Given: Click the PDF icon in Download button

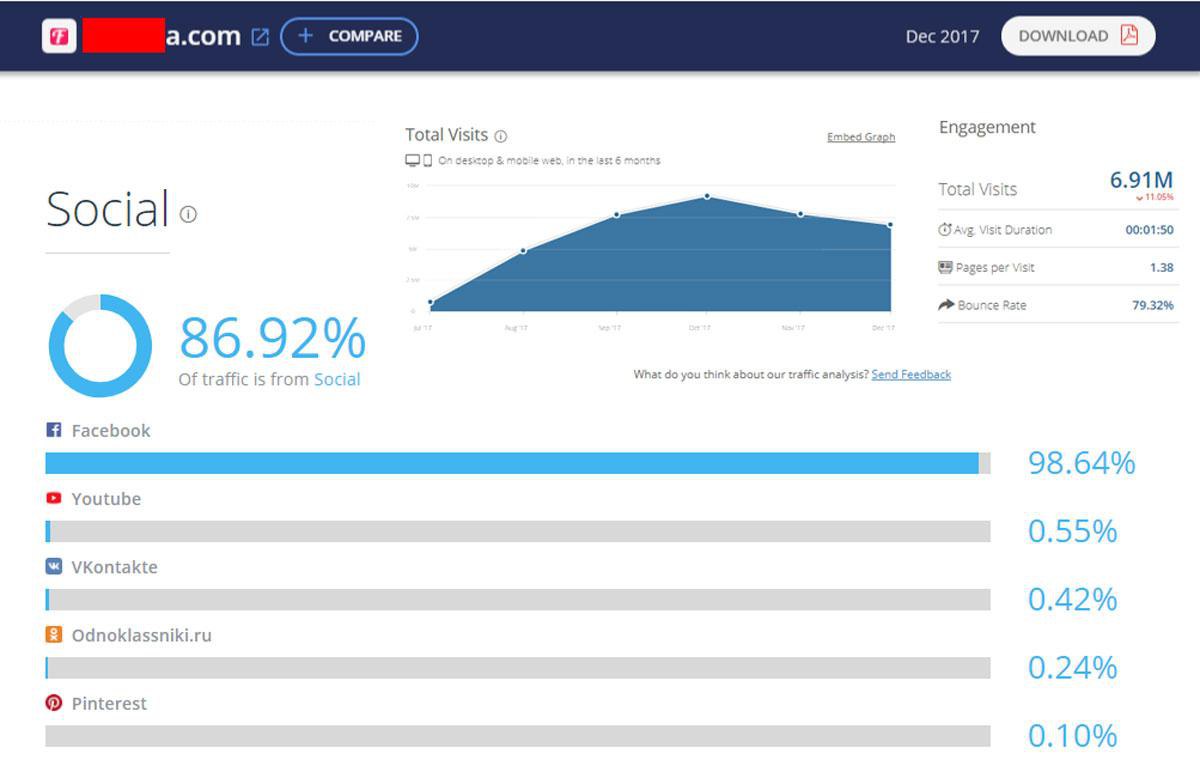Looking at the screenshot, I should (1129, 36).
